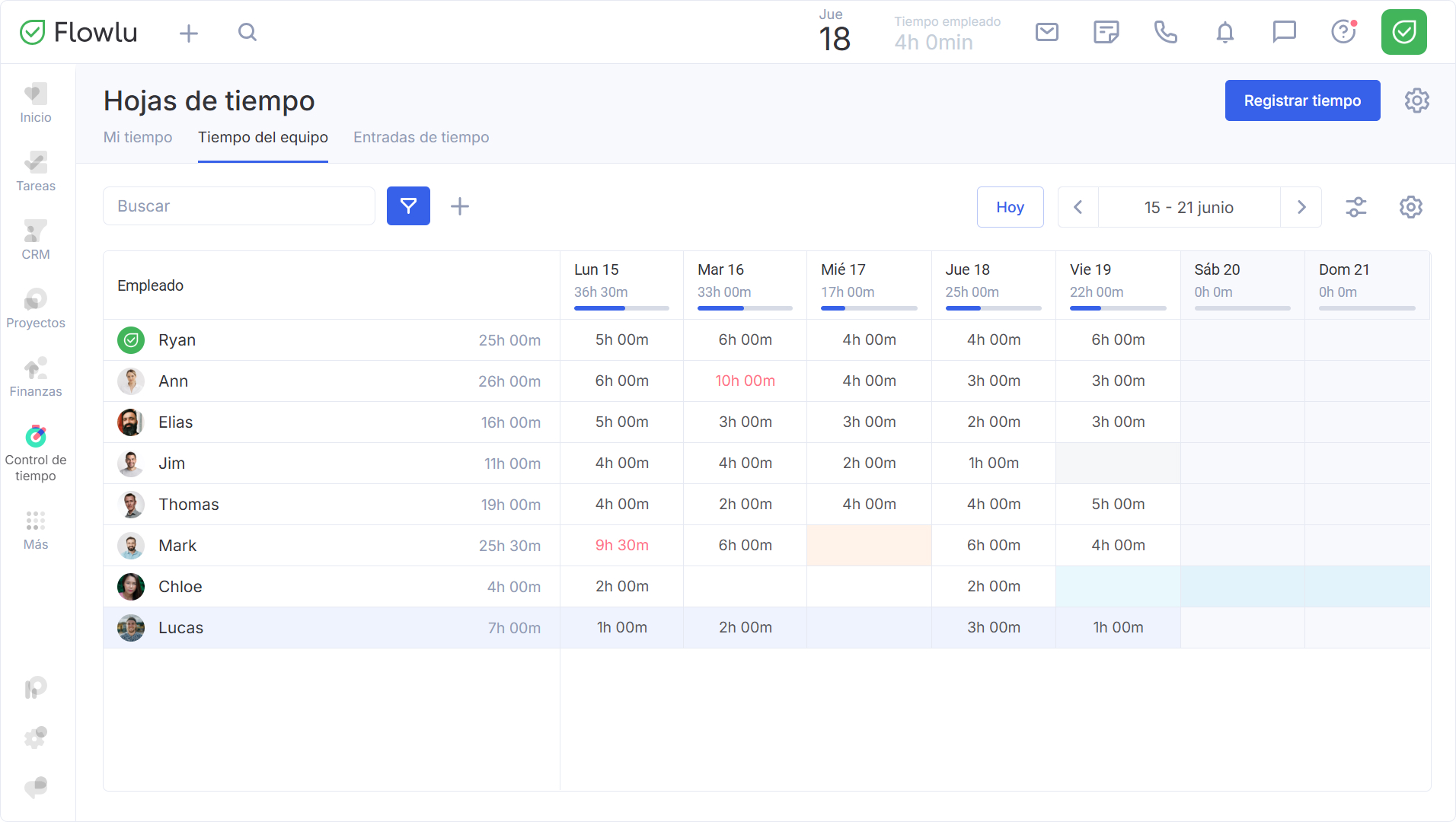This screenshot has width=1456, height=822.
Task: Go to next week arrow
Action: point(1301,207)
